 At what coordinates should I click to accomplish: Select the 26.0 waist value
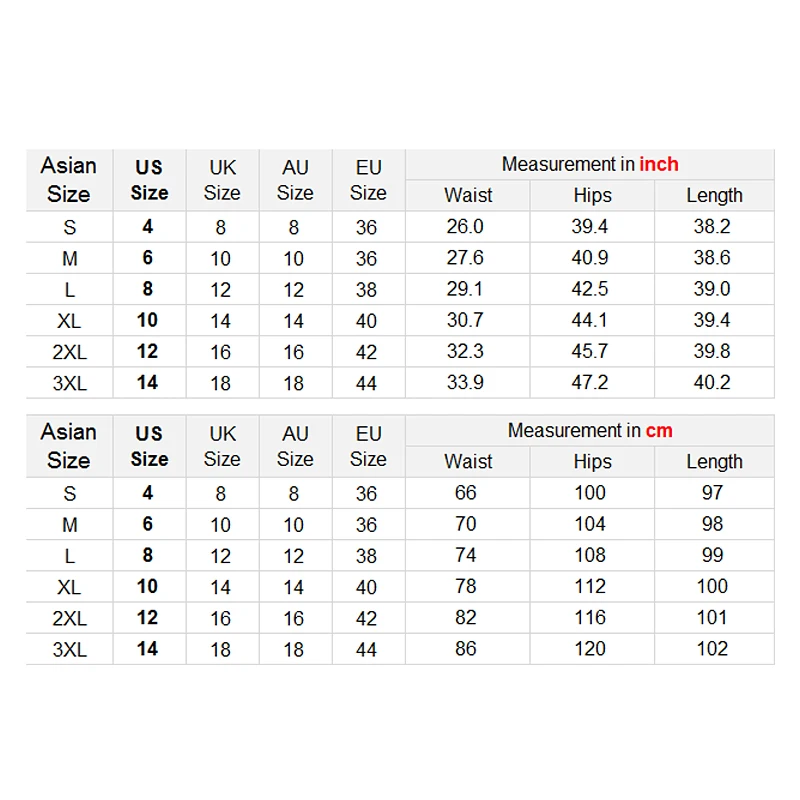[x=465, y=227]
